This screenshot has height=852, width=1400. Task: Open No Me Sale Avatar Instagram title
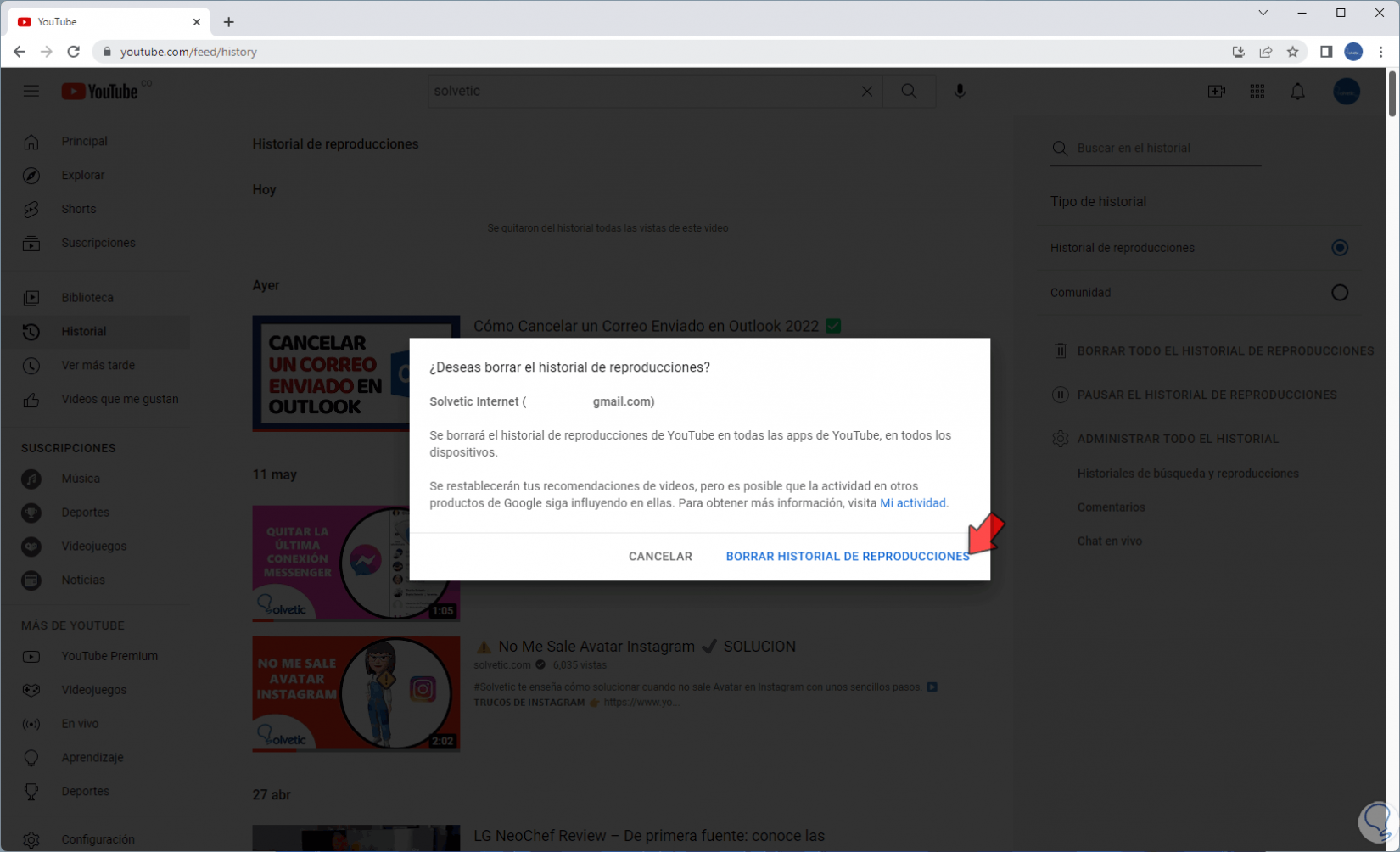(x=635, y=647)
